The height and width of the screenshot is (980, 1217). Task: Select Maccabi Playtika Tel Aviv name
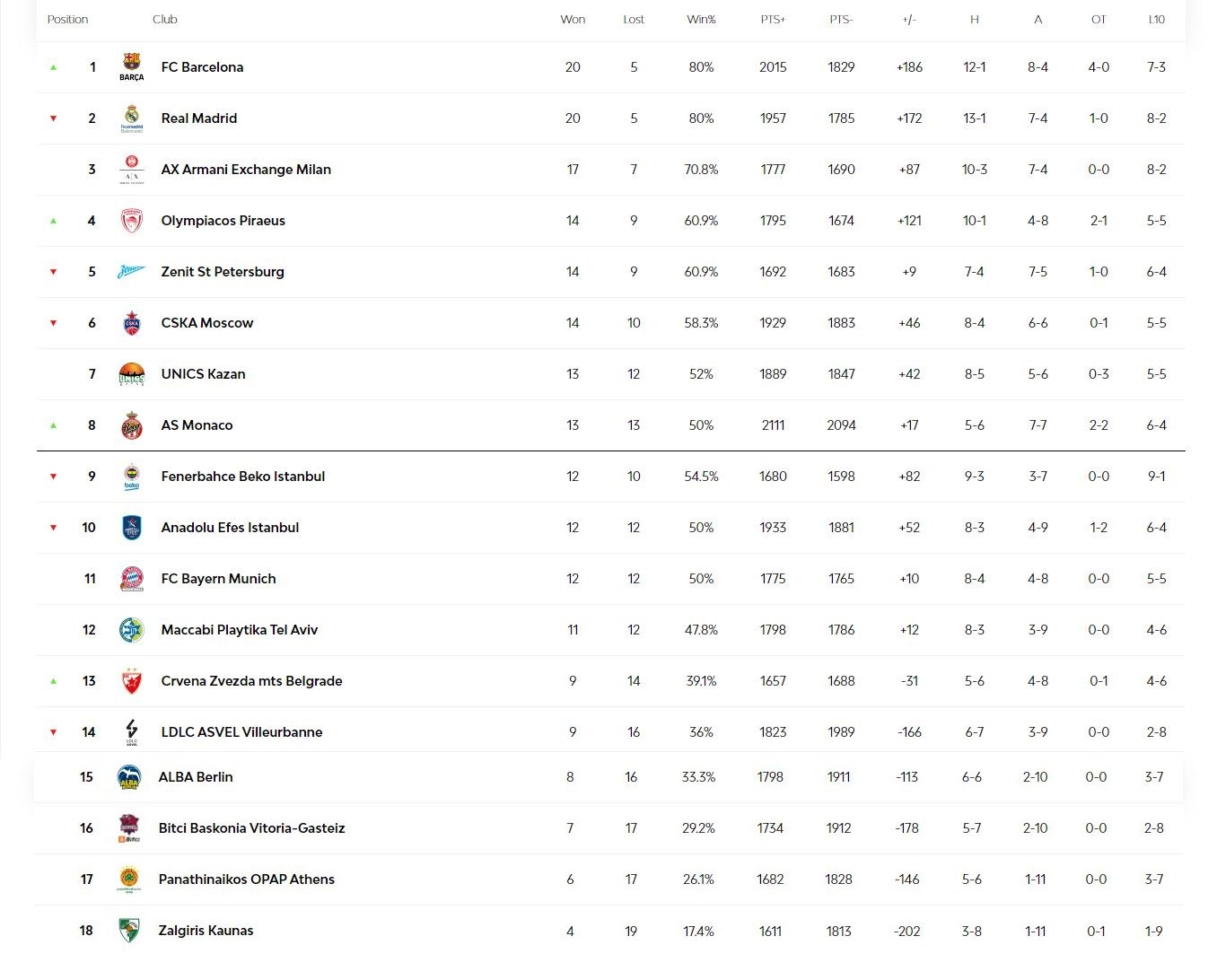coord(240,629)
